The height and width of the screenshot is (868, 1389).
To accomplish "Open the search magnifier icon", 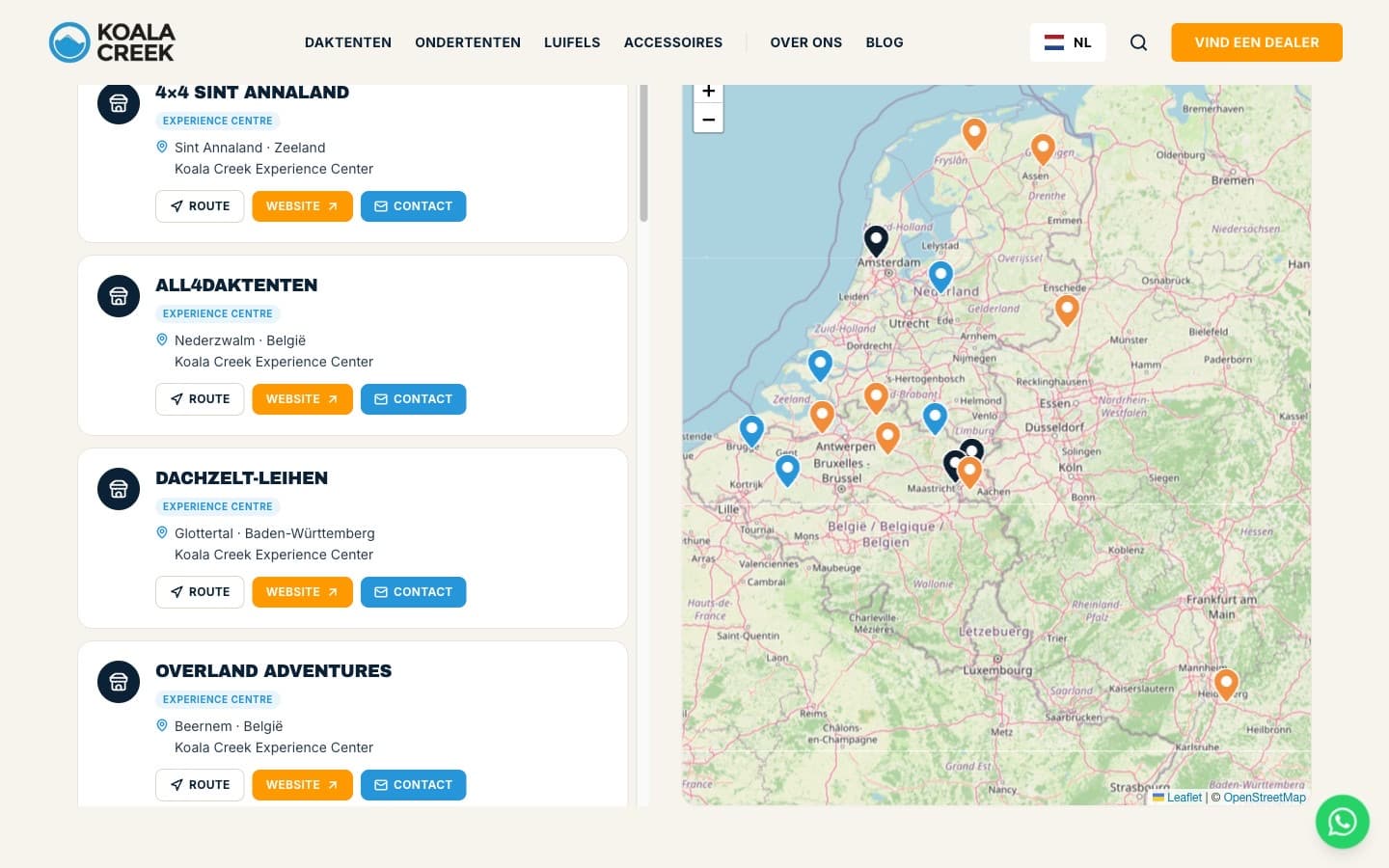I will pyautogui.click(x=1138, y=42).
